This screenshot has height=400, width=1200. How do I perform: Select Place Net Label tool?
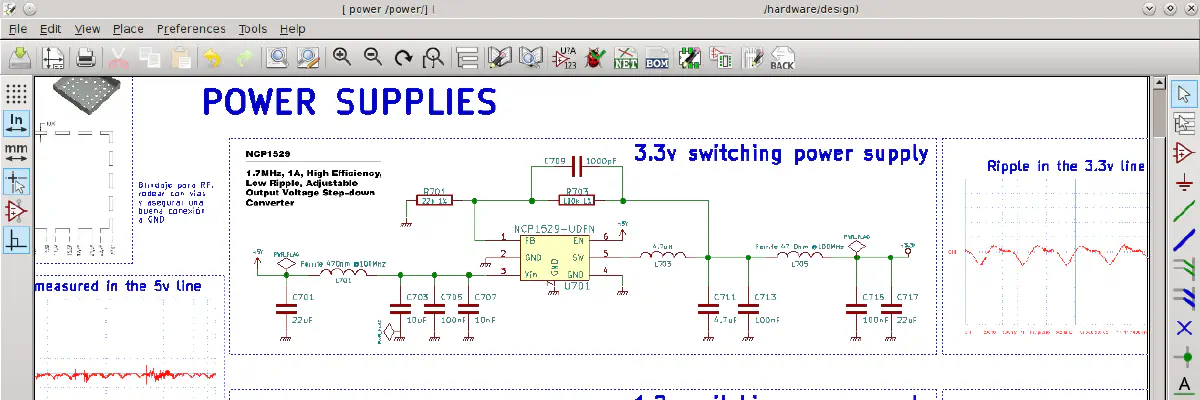[x=1184, y=385]
